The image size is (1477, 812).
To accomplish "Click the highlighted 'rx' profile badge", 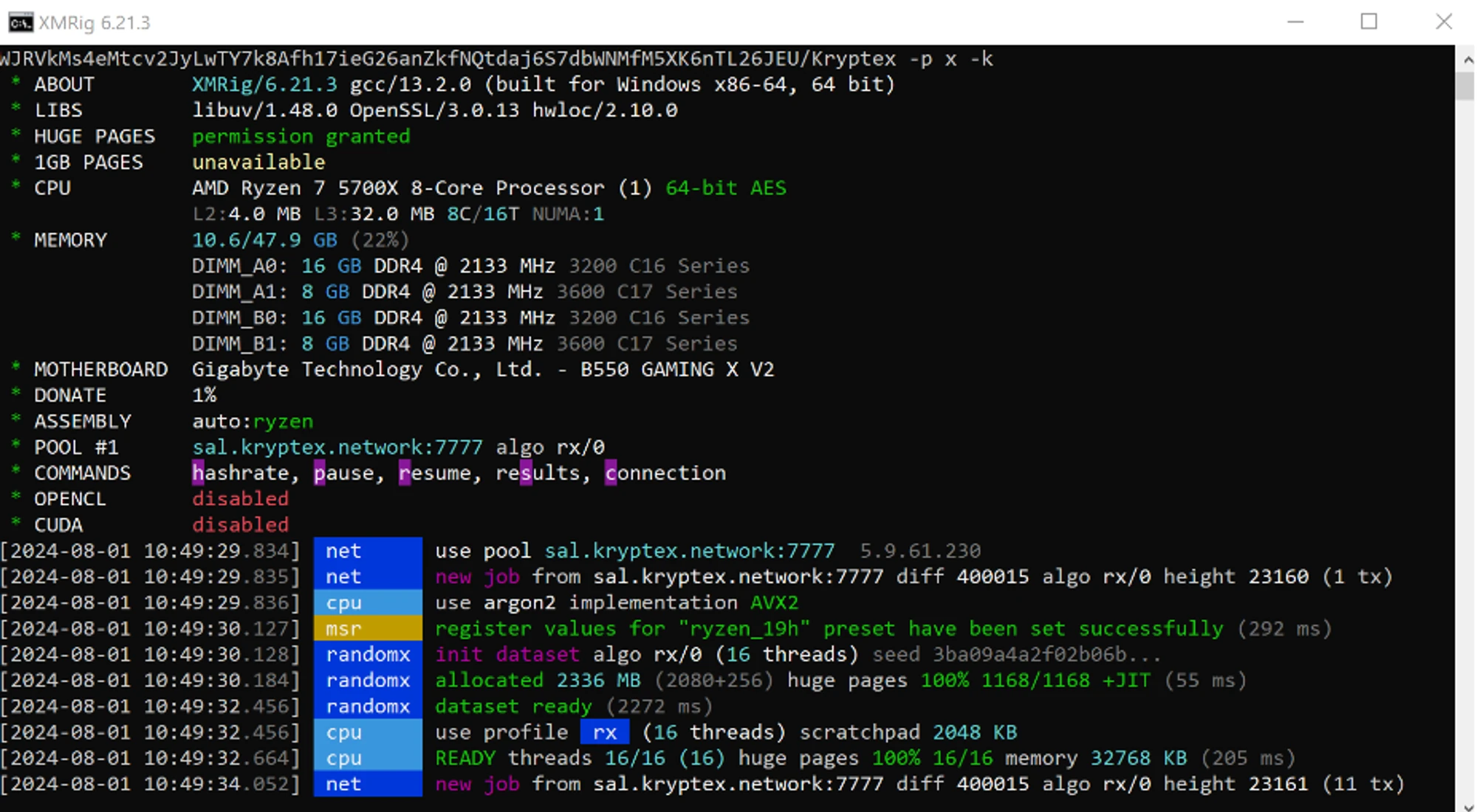I will click(x=604, y=732).
